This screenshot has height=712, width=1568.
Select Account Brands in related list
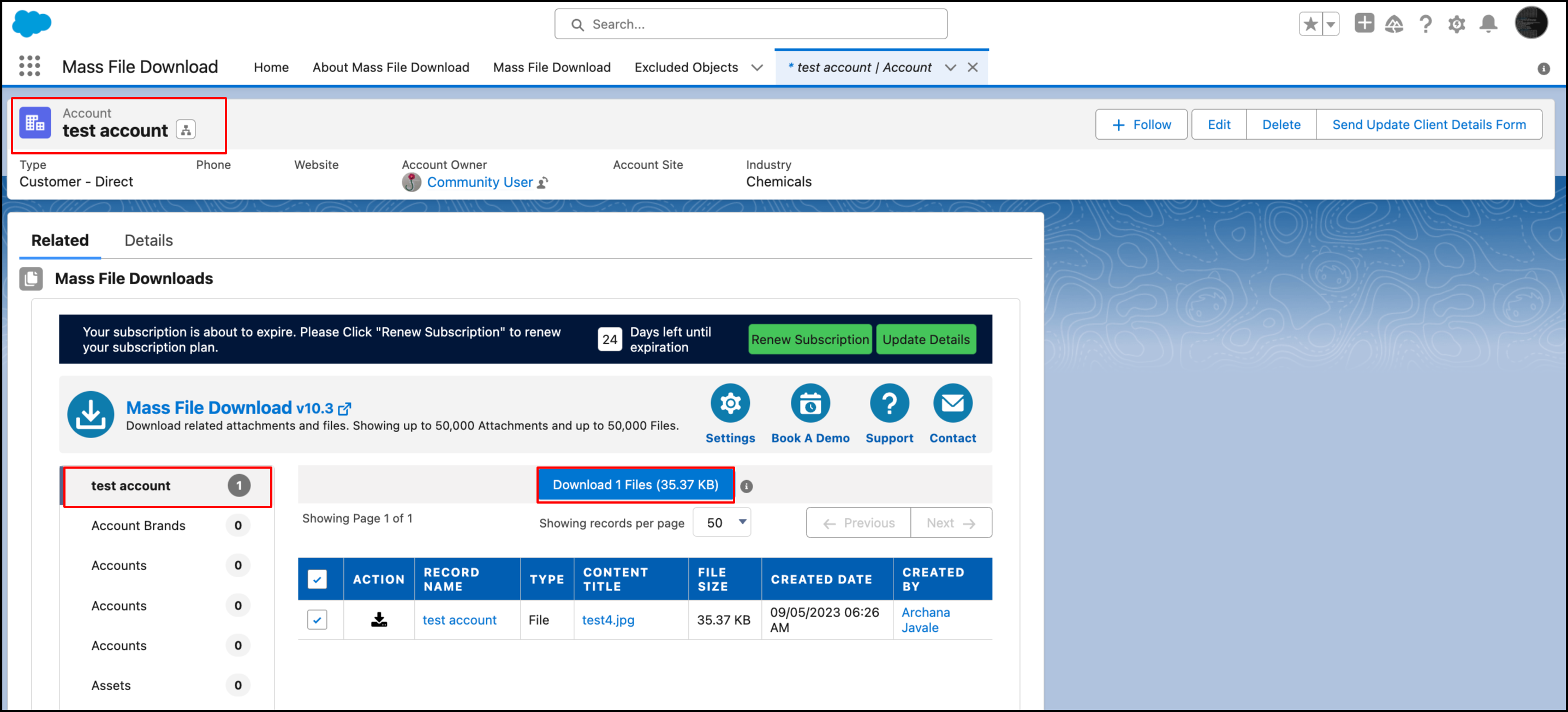point(138,525)
